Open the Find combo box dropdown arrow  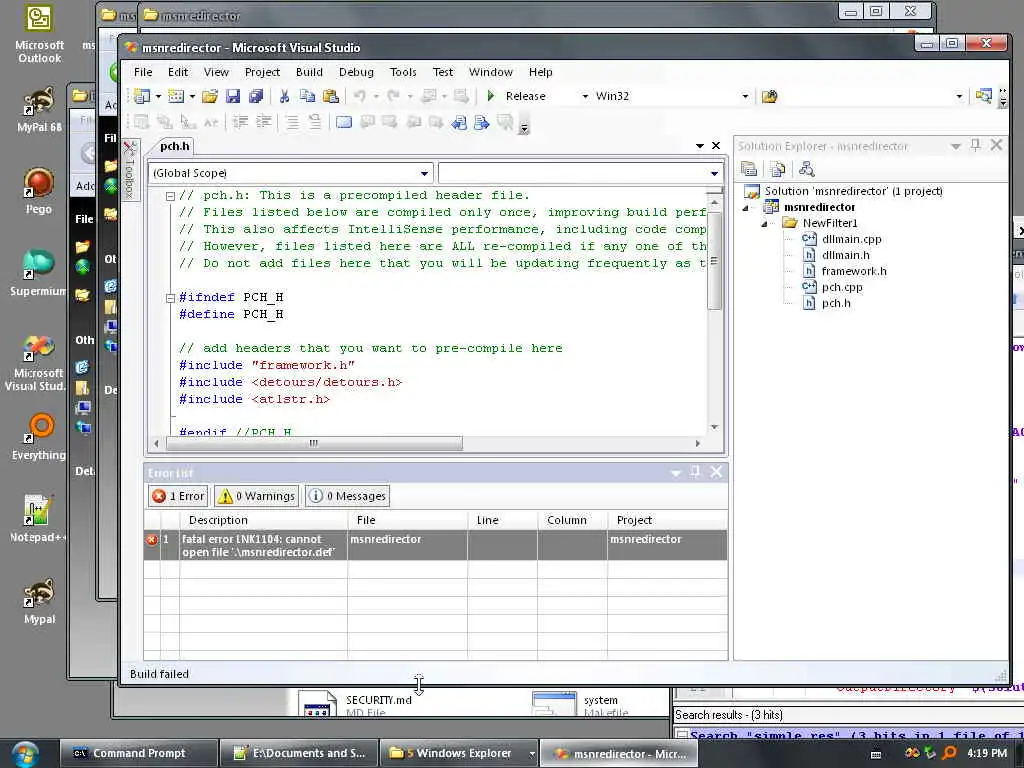959,97
